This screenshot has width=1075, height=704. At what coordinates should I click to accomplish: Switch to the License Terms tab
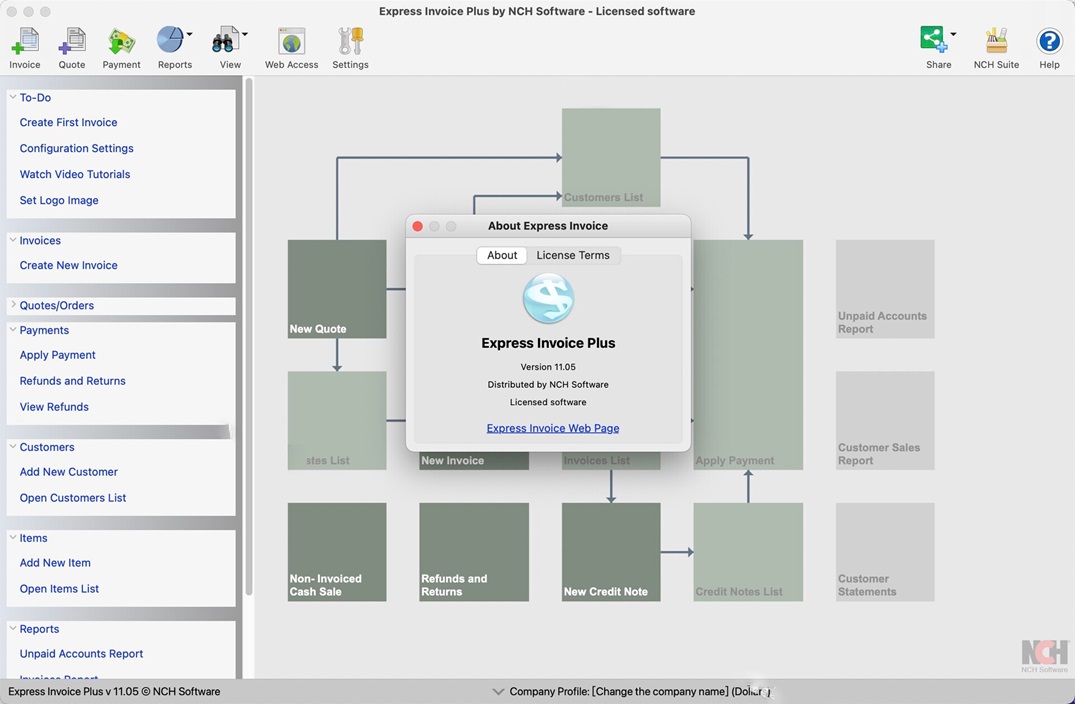pos(572,255)
